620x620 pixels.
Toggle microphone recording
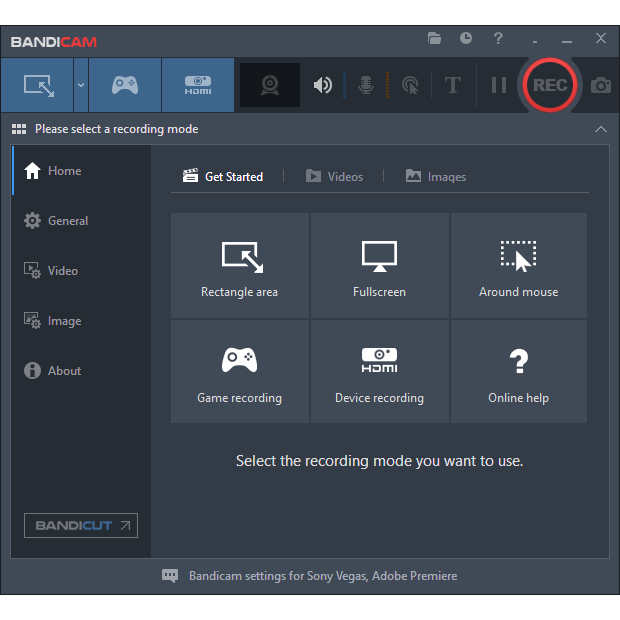(x=366, y=85)
